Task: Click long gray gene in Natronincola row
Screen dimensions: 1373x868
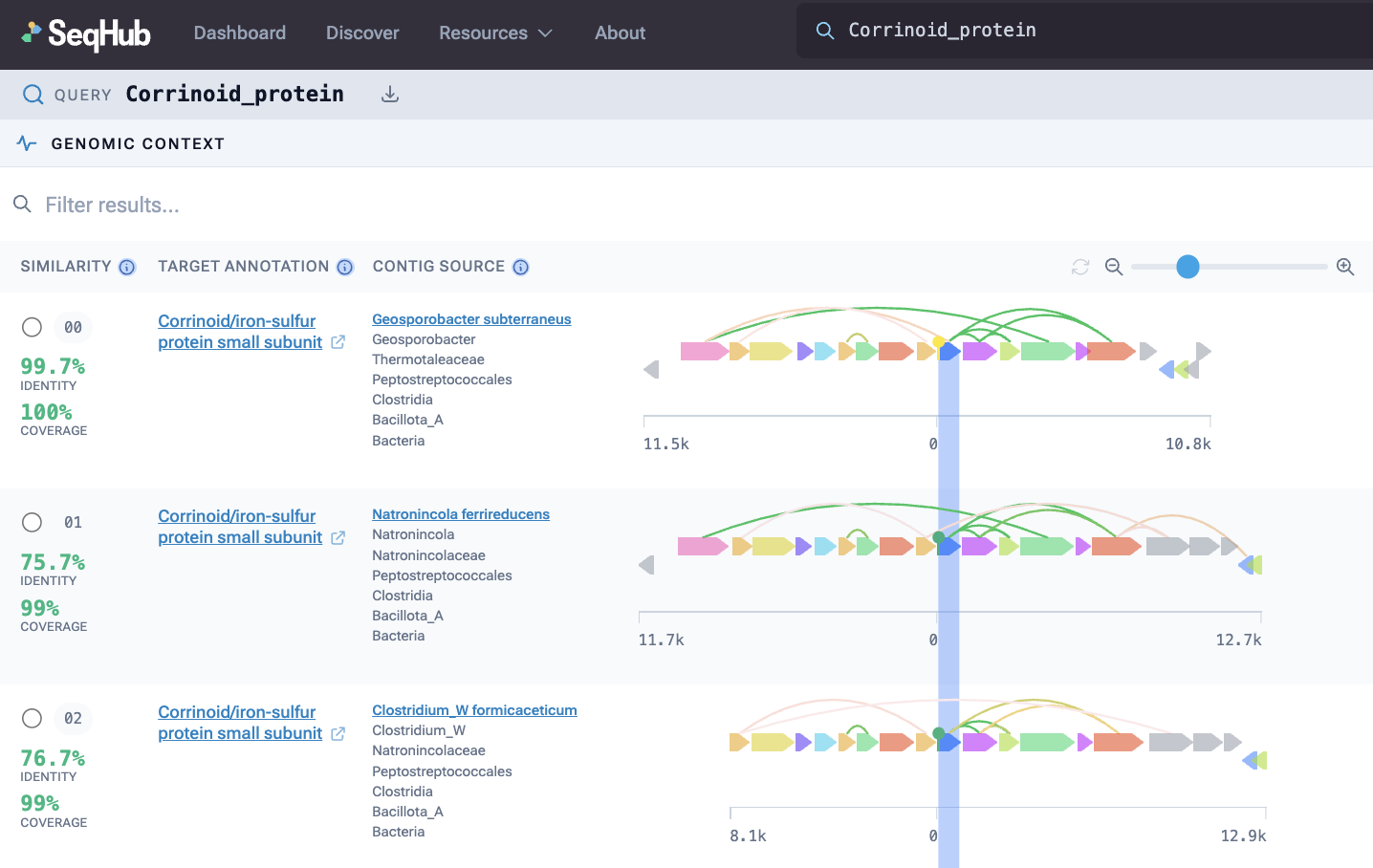Action: click(x=1167, y=547)
